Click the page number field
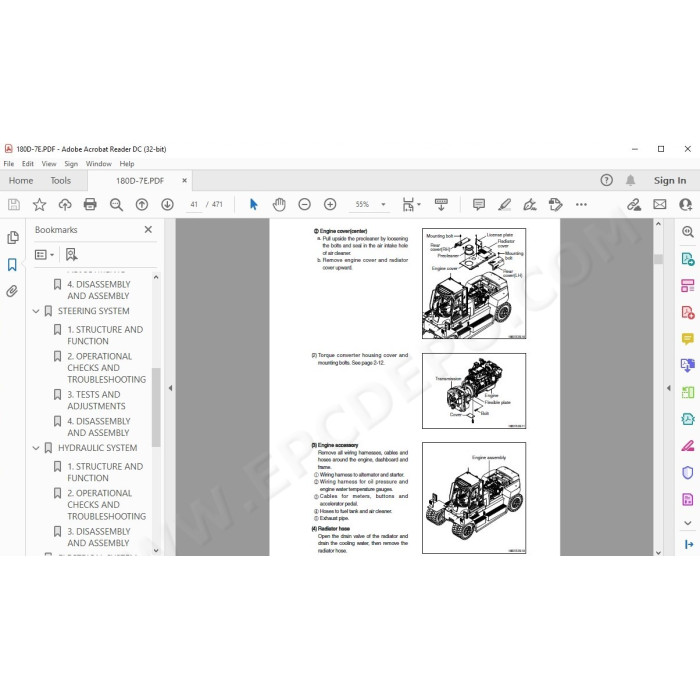 (194, 204)
